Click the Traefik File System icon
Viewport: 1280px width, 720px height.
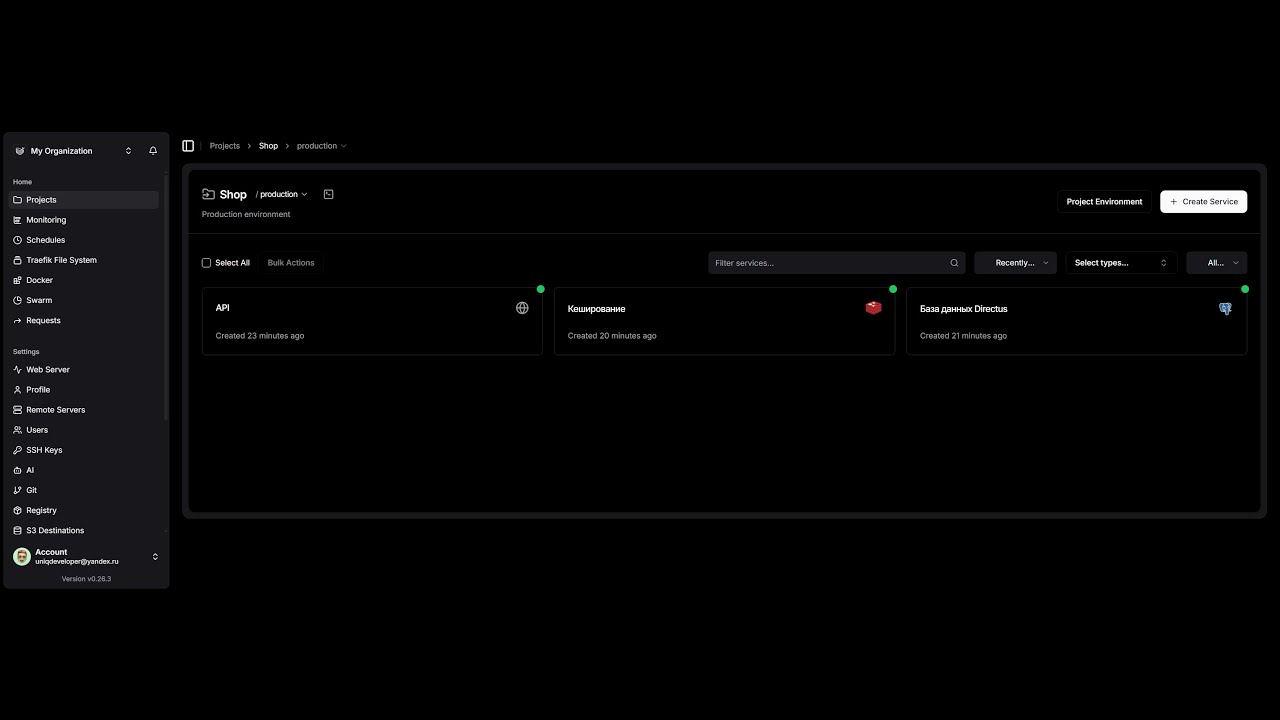[17, 260]
